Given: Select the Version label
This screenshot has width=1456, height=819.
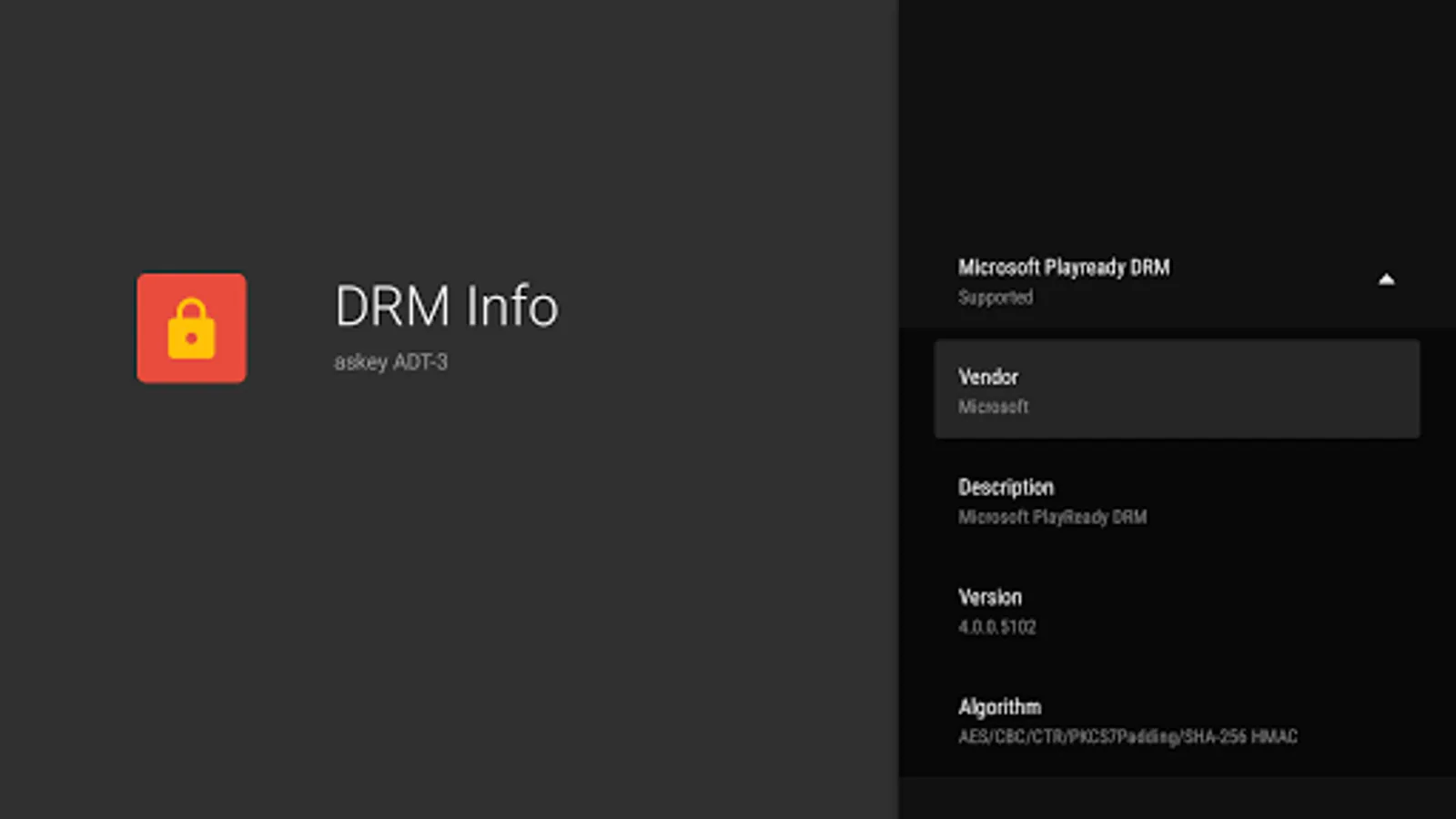Looking at the screenshot, I should point(989,597).
